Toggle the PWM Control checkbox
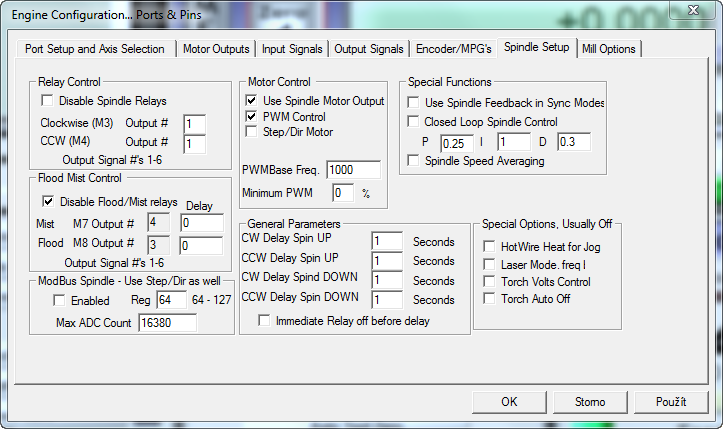The image size is (723, 429). pos(252,116)
